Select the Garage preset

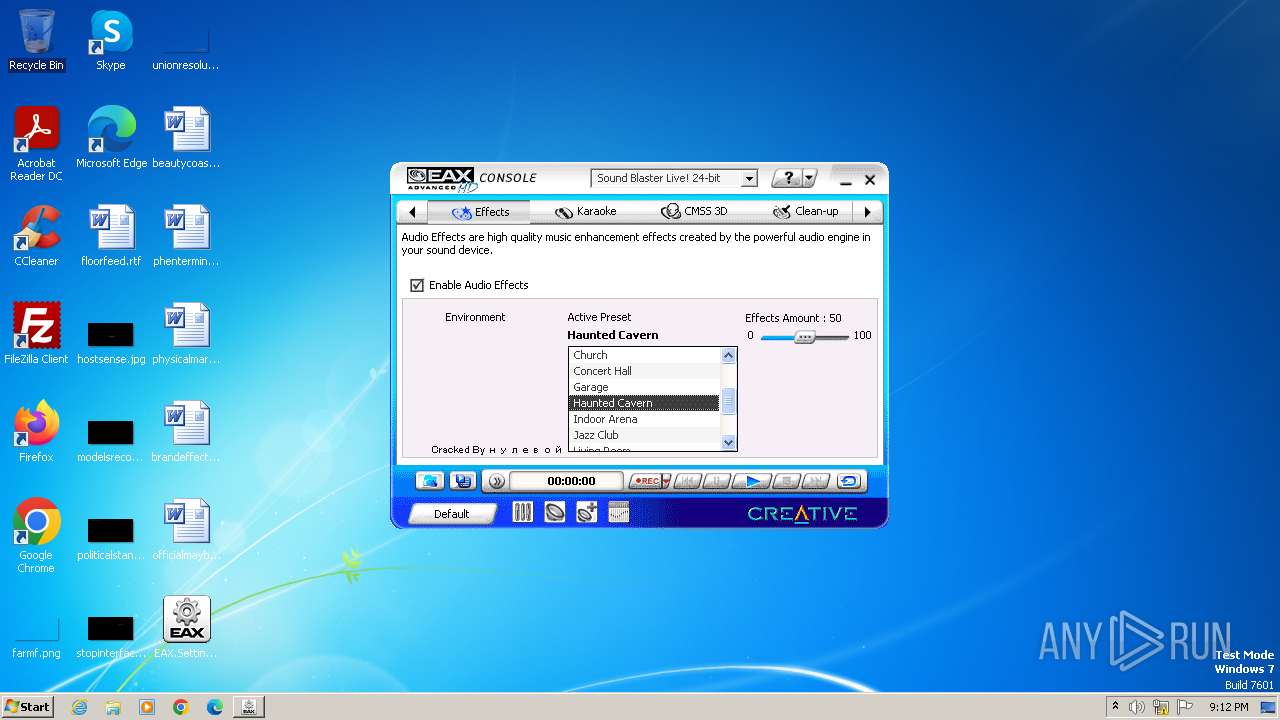click(644, 387)
